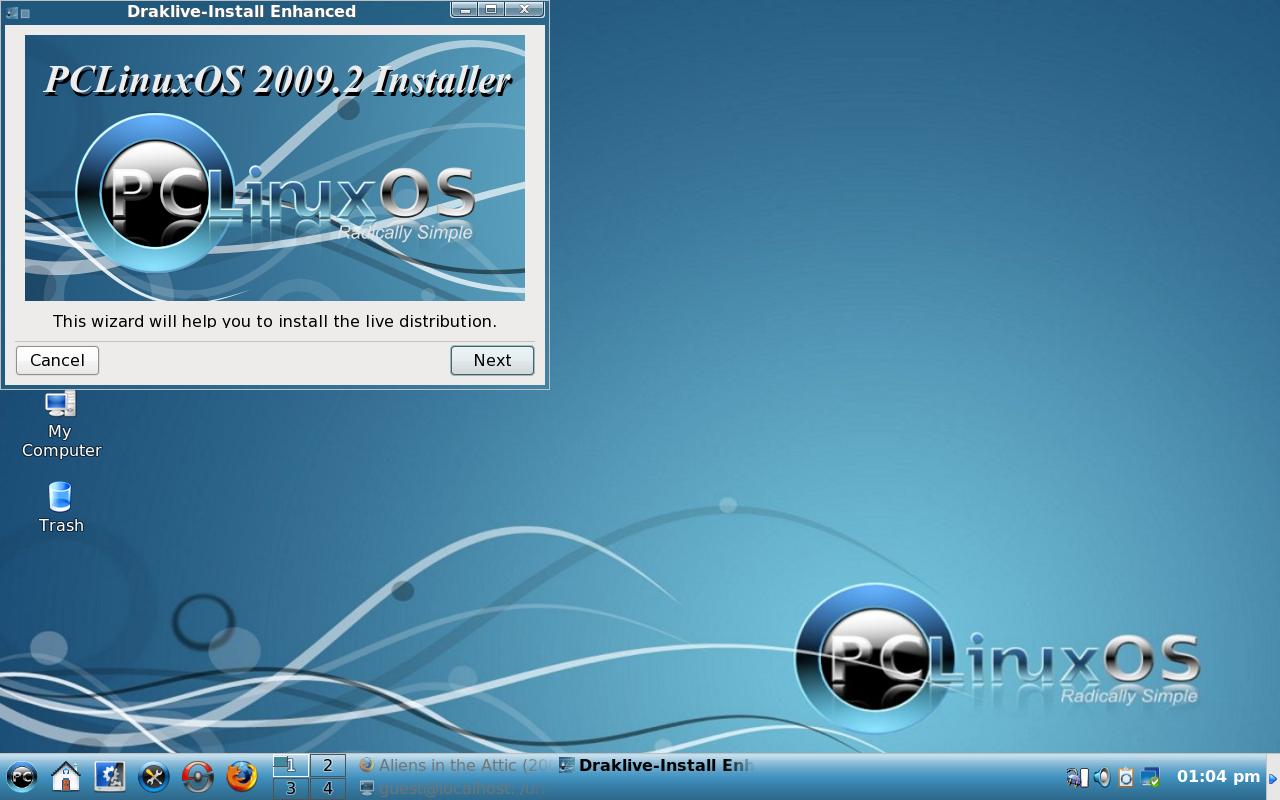Activate the Aliens in the Attic taskbar entry
The width and height of the screenshot is (1280, 800).
pos(455,765)
